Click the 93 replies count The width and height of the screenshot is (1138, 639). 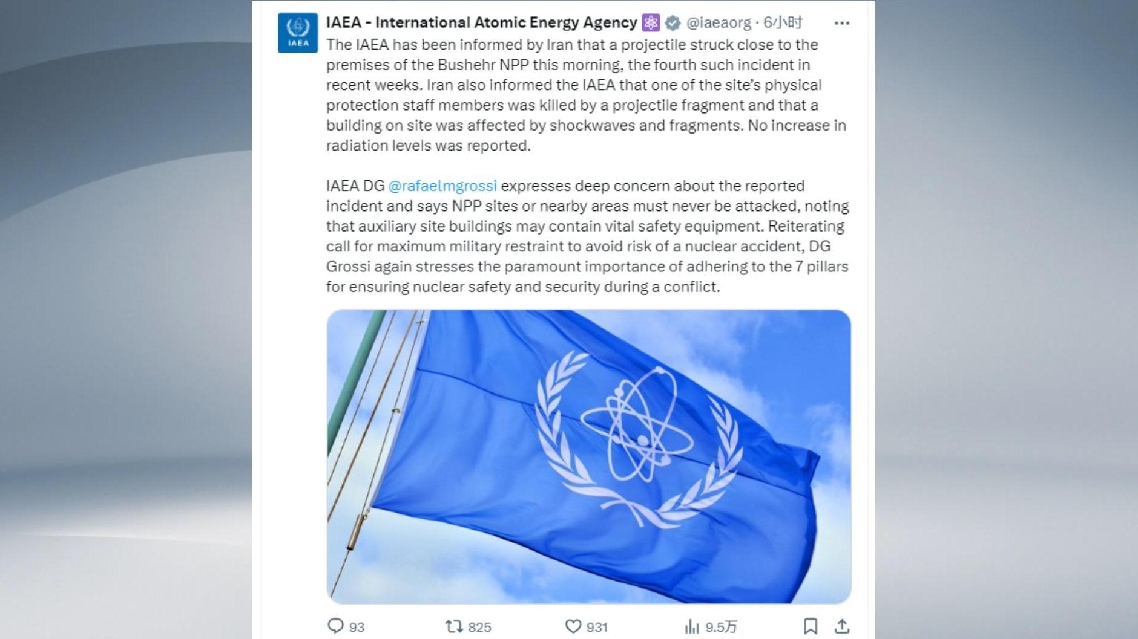(x=357, y=627)
